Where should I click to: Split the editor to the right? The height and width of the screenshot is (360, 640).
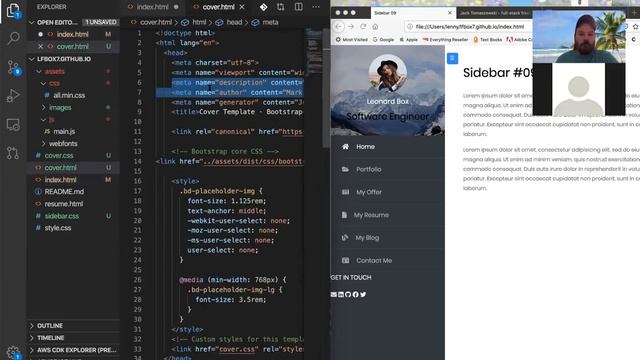tap(299, 7)
